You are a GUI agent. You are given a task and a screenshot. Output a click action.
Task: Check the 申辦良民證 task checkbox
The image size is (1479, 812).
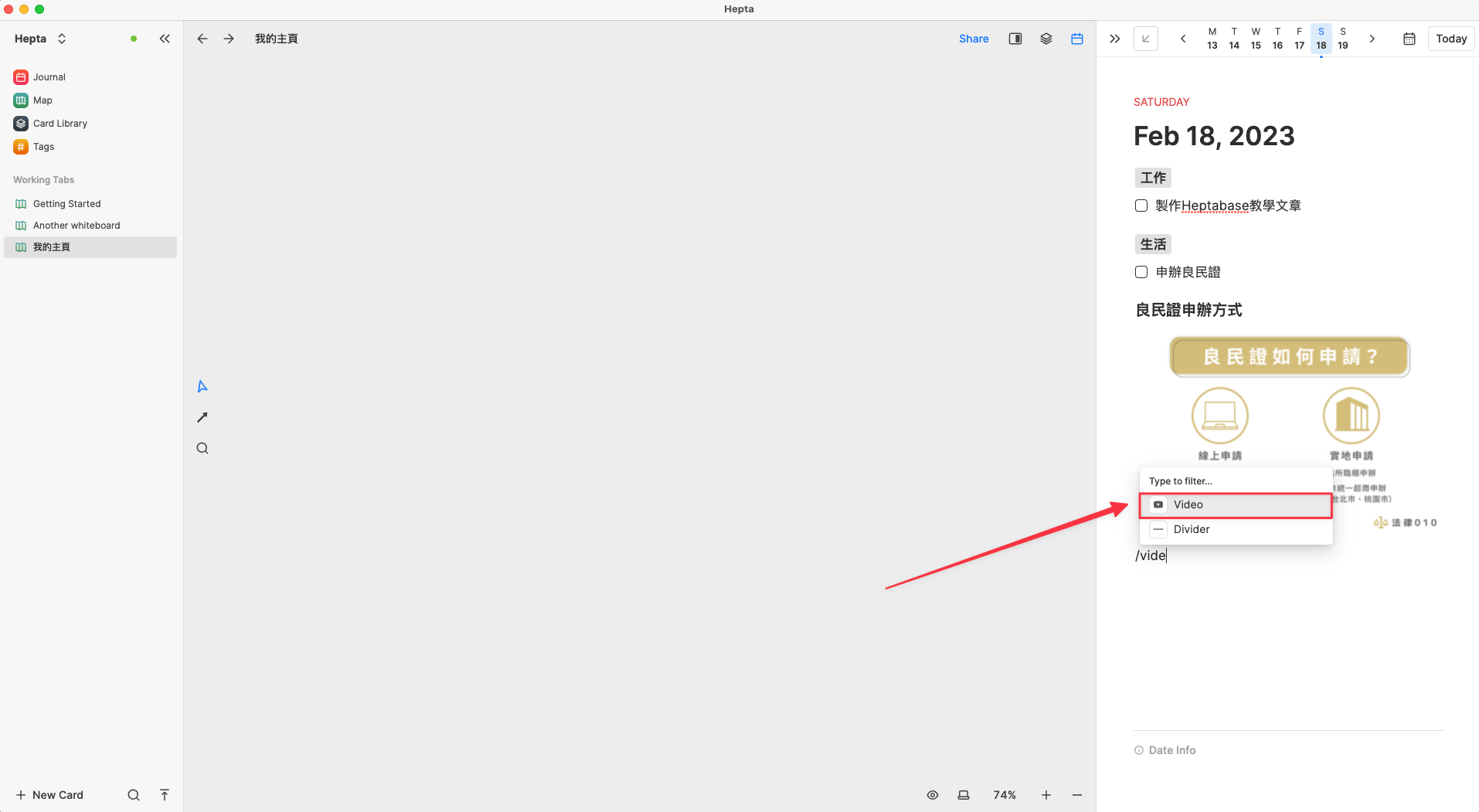point(1141,272)
